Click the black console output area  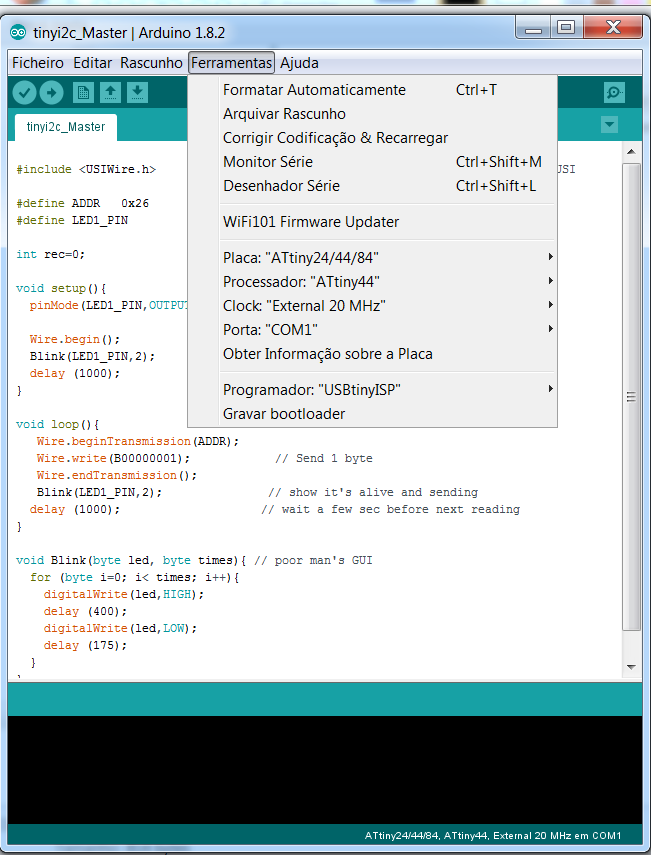(325, 769)
